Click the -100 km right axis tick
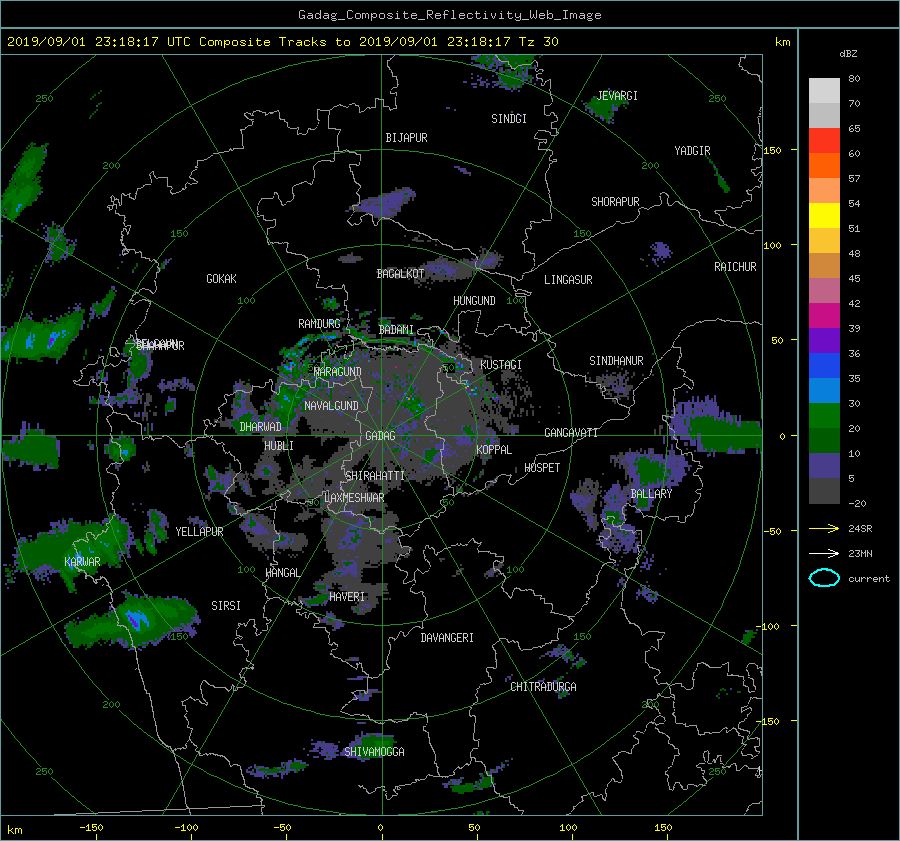 pos(769,626)
